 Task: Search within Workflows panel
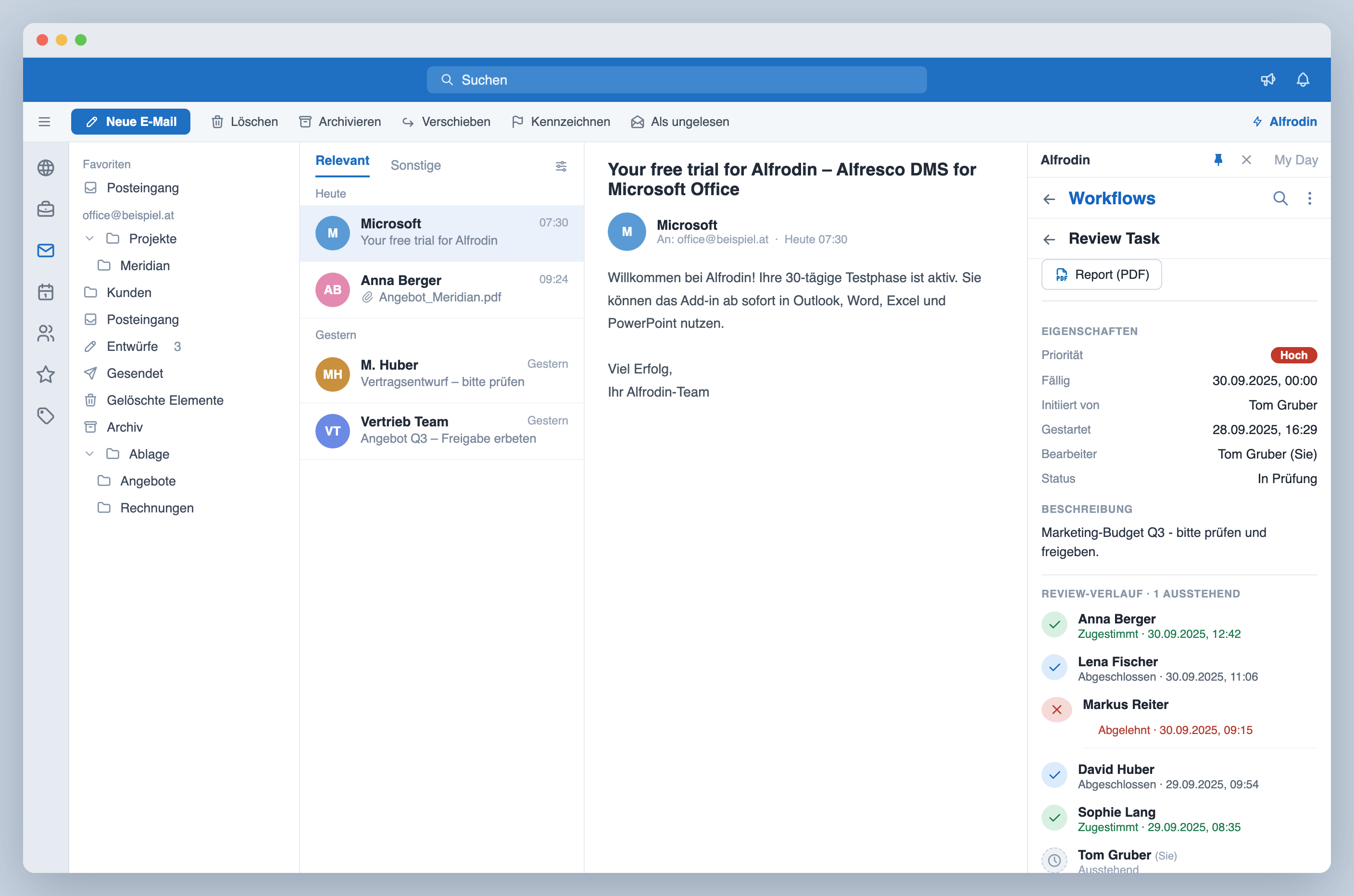pos(1280,199)
